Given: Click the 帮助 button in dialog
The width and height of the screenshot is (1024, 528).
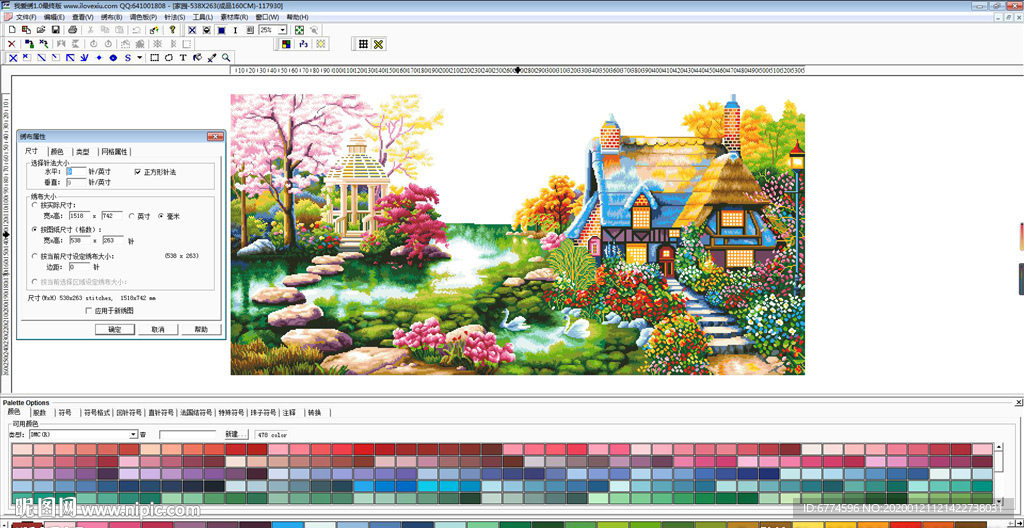Looking at the screenshot, I should click(x=201, y=329).
